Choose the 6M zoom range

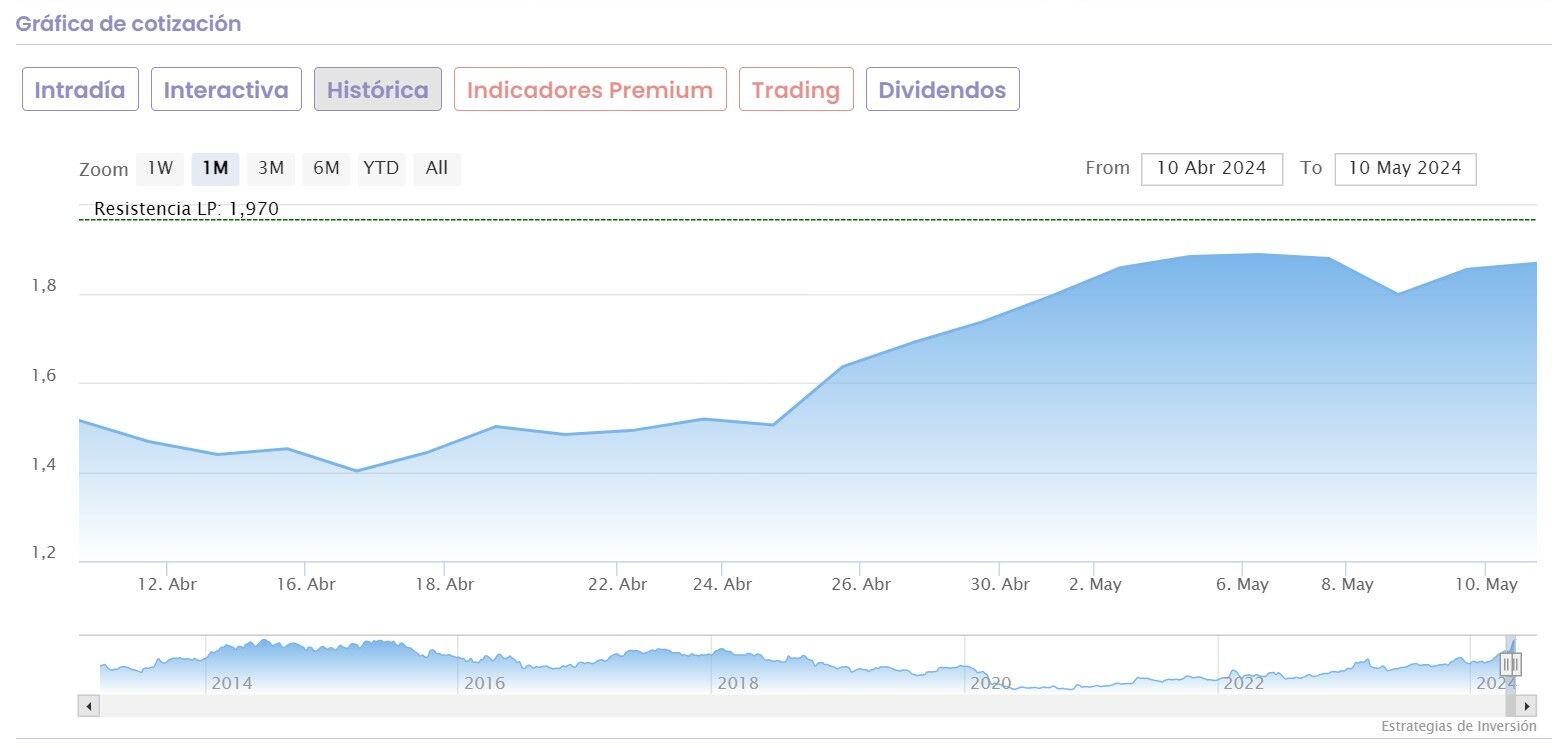point(326,169)
